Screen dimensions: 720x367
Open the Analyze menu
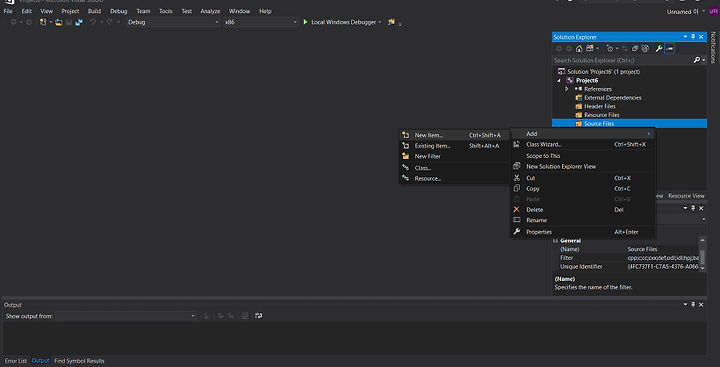(210, 11)
